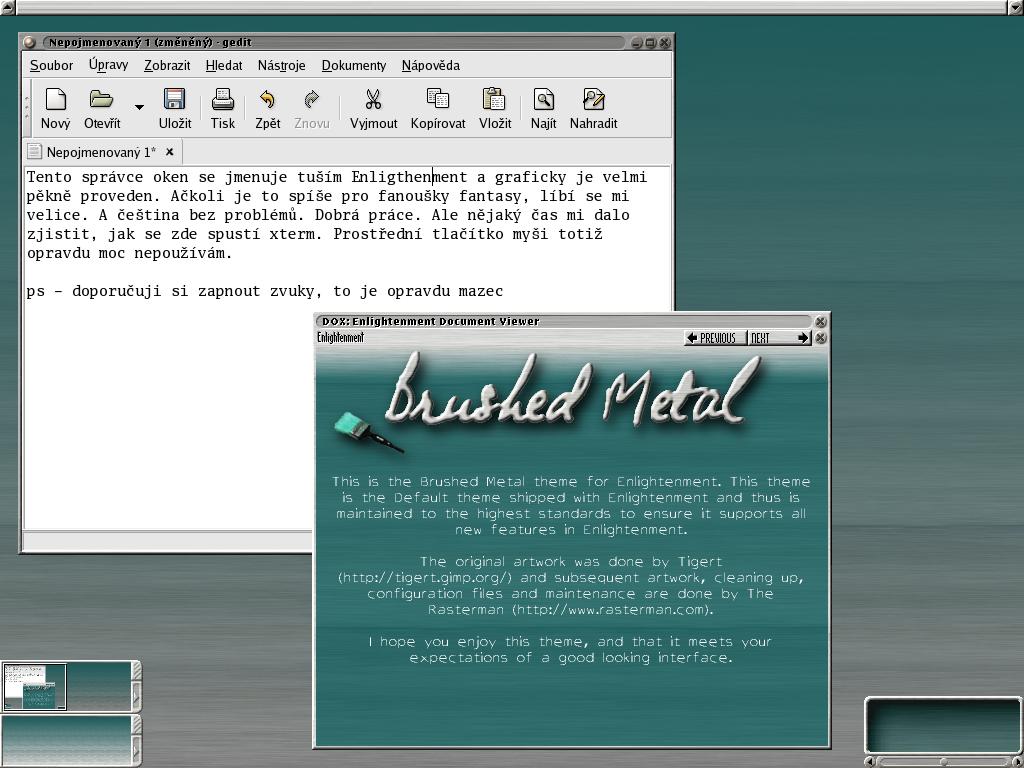Click the arrow button on the lower pager

coord(136,748)
